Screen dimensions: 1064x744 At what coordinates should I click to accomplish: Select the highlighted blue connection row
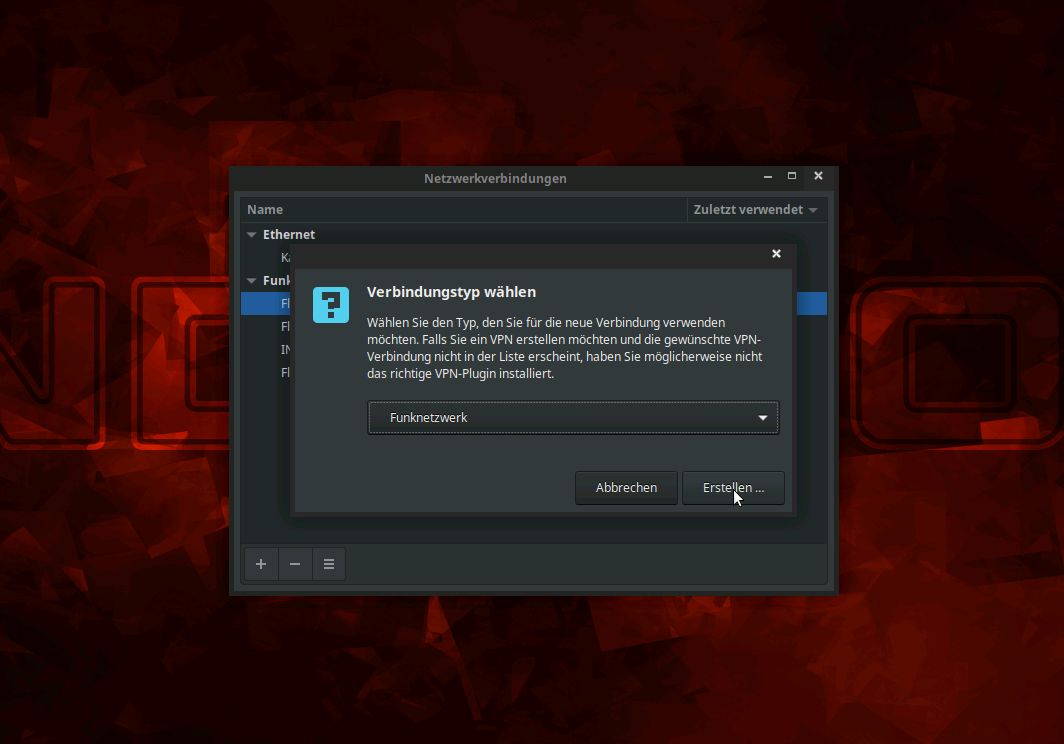click(812, 303)
